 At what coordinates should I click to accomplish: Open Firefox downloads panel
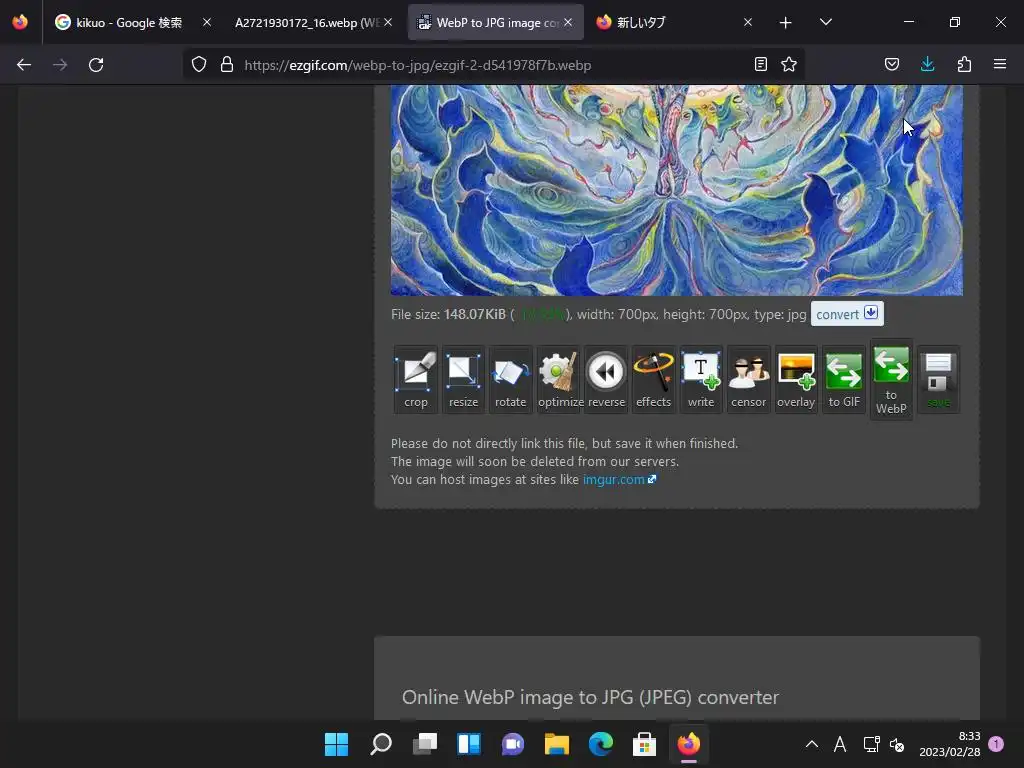coord(927,65)
